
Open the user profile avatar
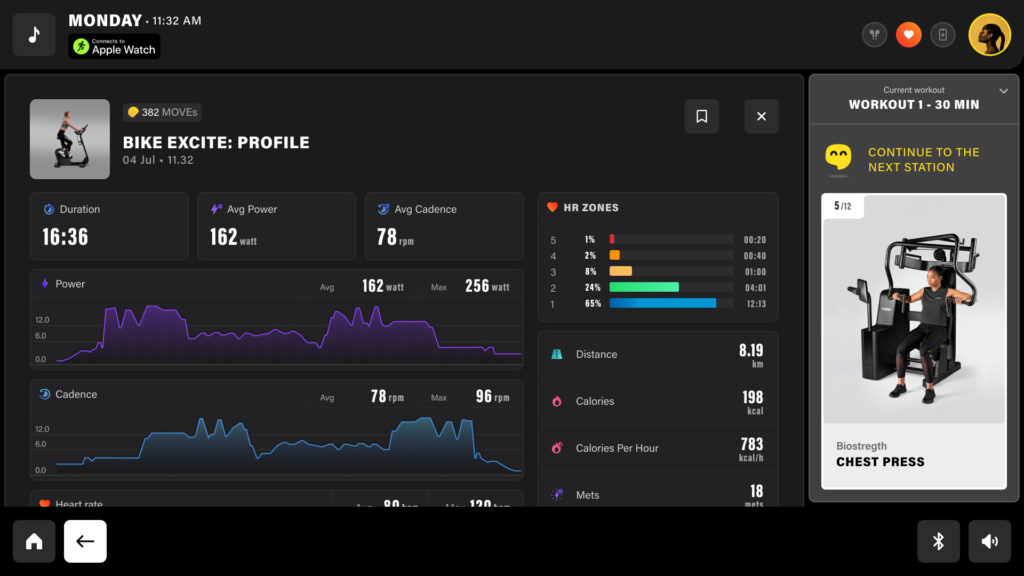[x=989, y=35]
